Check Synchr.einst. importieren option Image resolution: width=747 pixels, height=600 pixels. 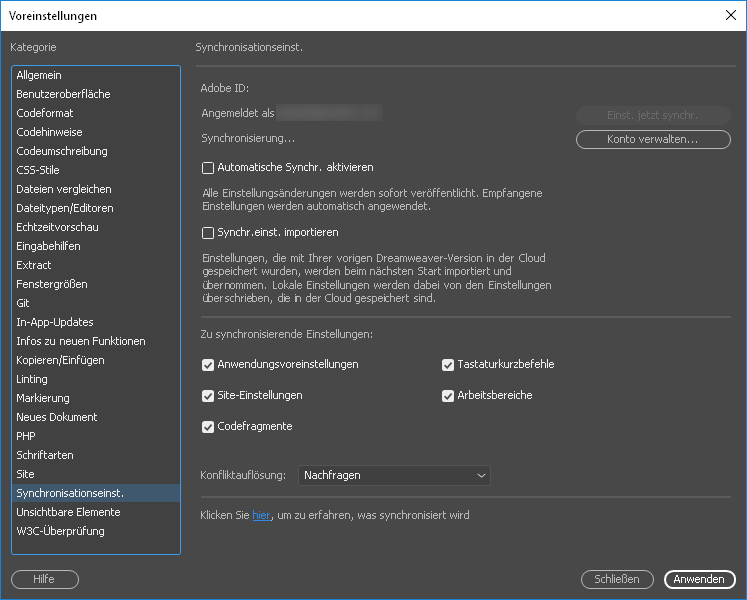pos(208,233)
